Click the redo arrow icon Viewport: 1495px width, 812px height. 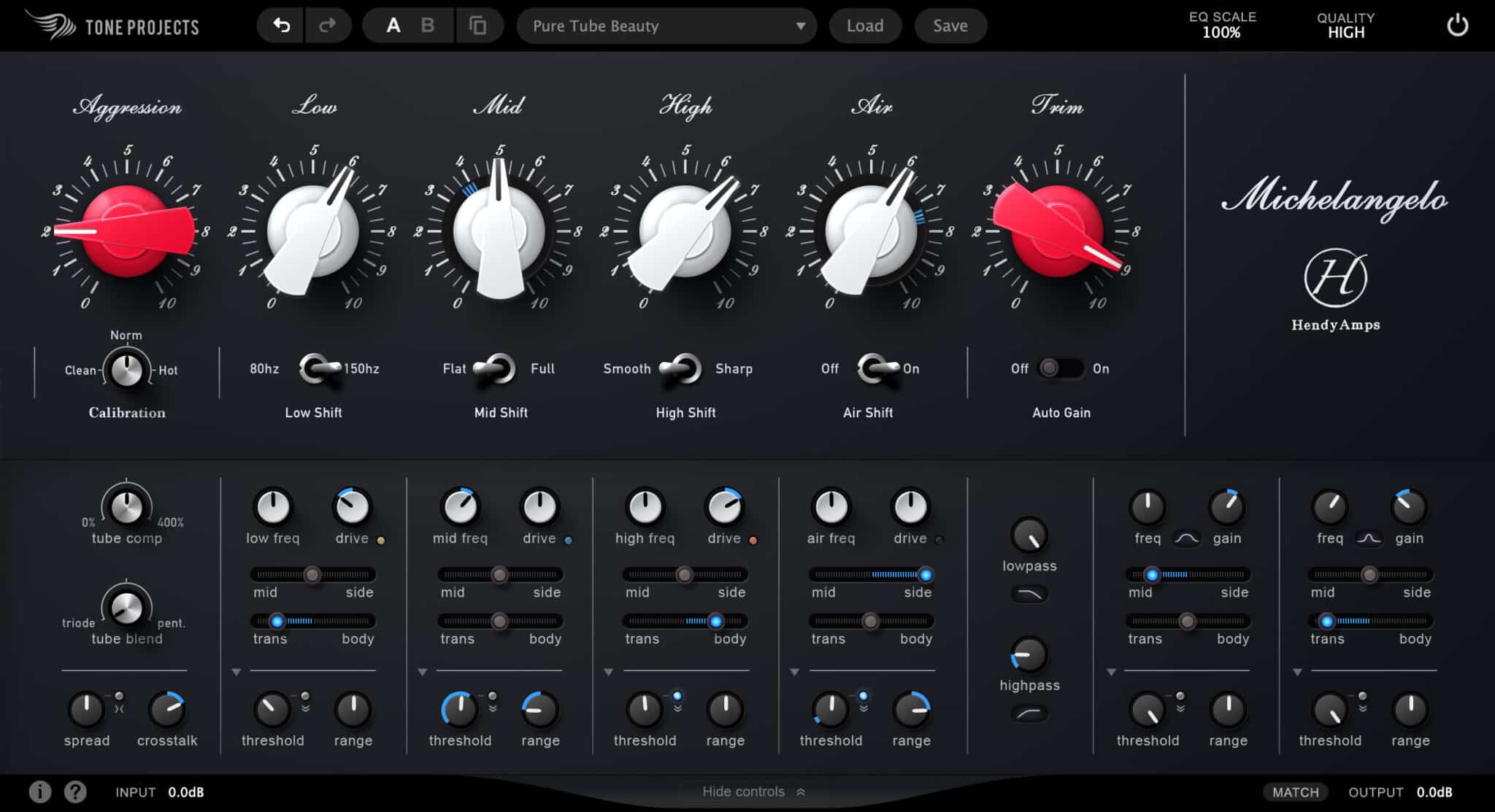[x=328, y=25]
